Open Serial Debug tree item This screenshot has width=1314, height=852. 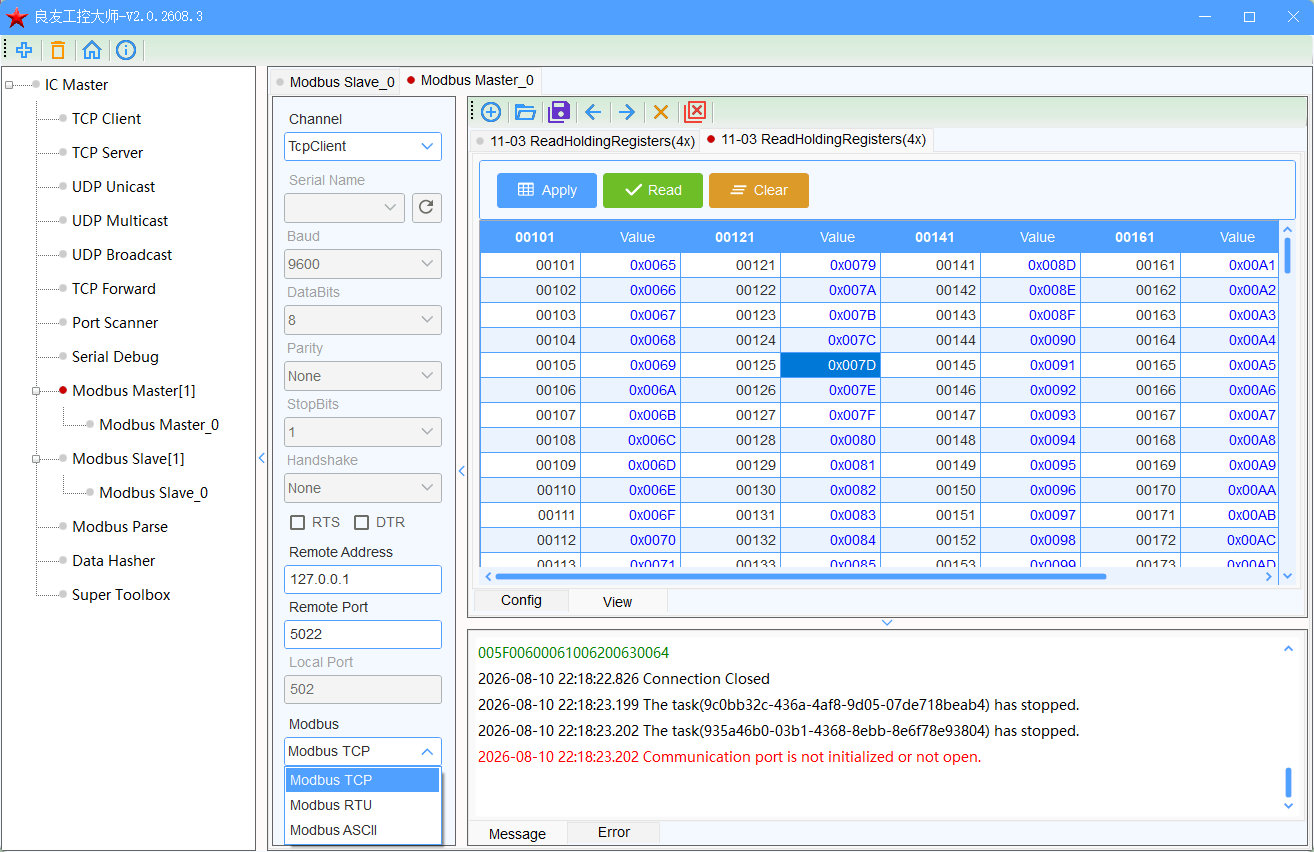115,357
